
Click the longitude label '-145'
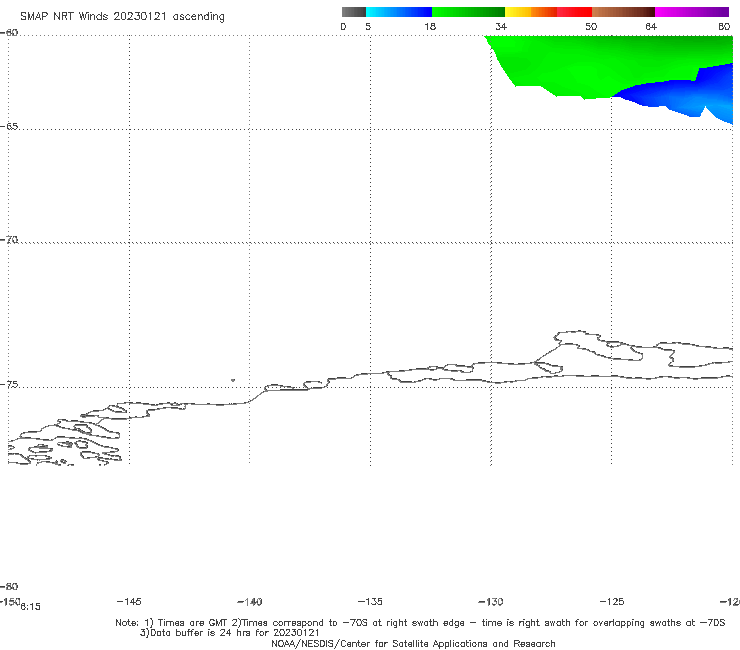(129, 601)
